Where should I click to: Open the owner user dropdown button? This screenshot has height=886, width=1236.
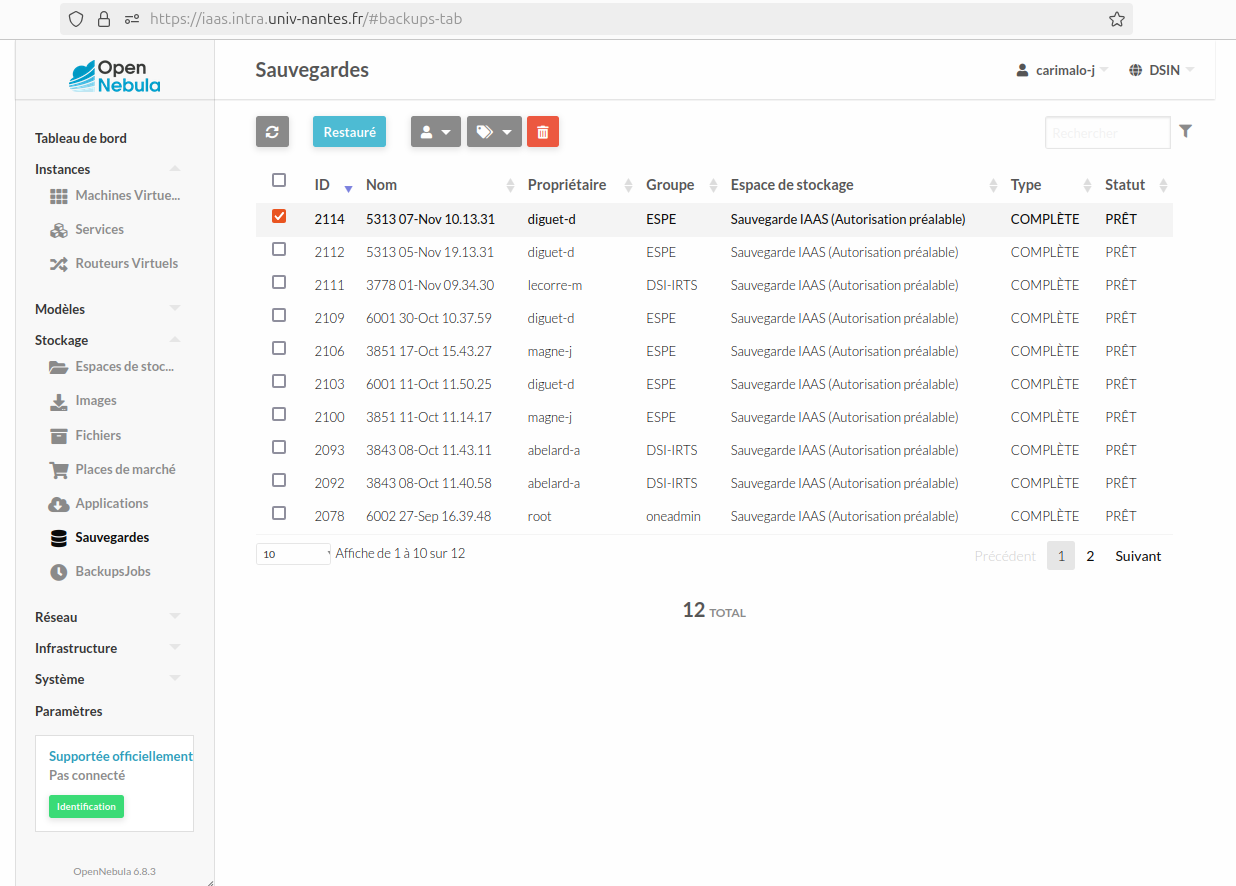point(435,132)
